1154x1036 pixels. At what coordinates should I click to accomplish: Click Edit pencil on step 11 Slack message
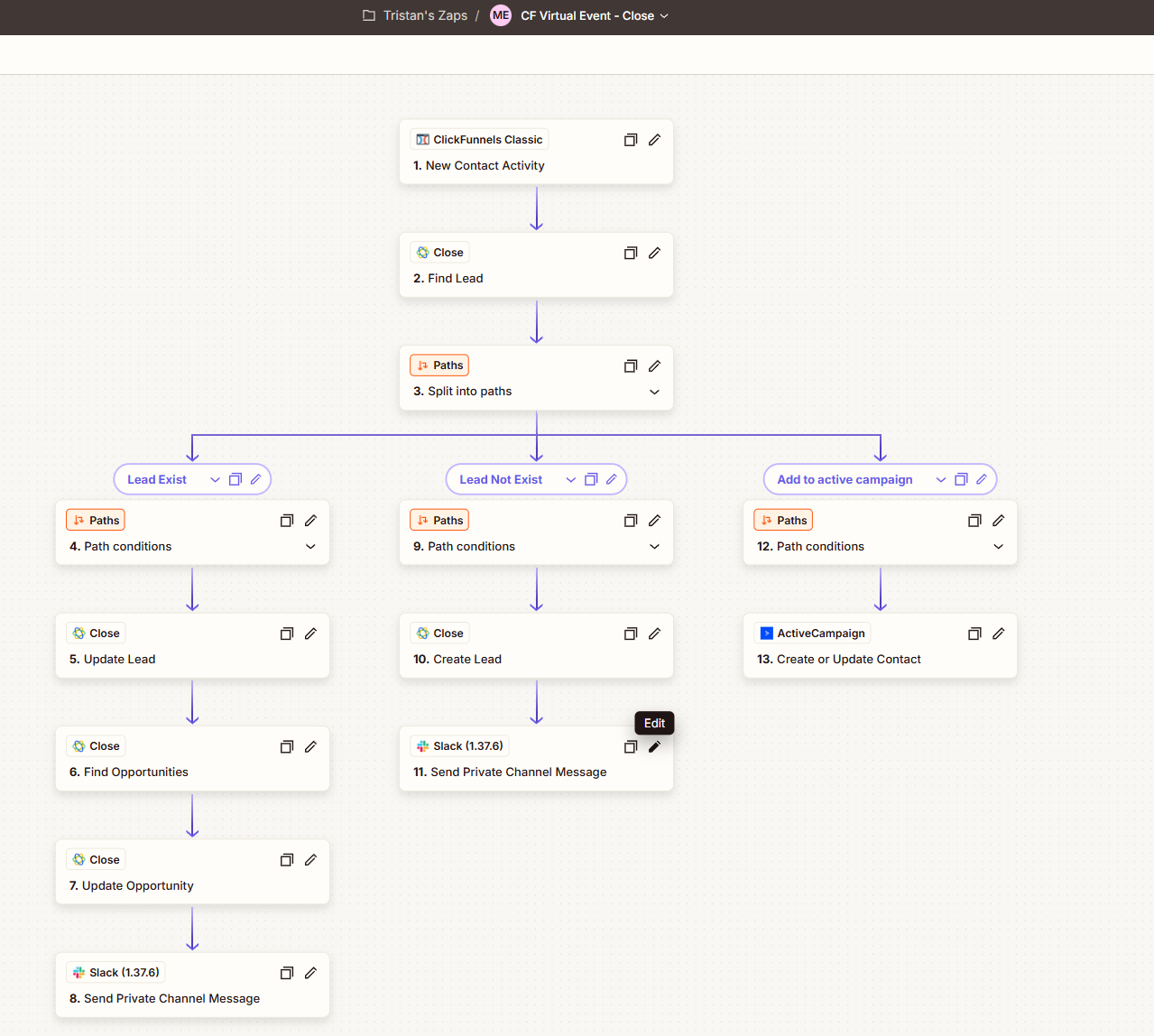click(x=654, y=746)
